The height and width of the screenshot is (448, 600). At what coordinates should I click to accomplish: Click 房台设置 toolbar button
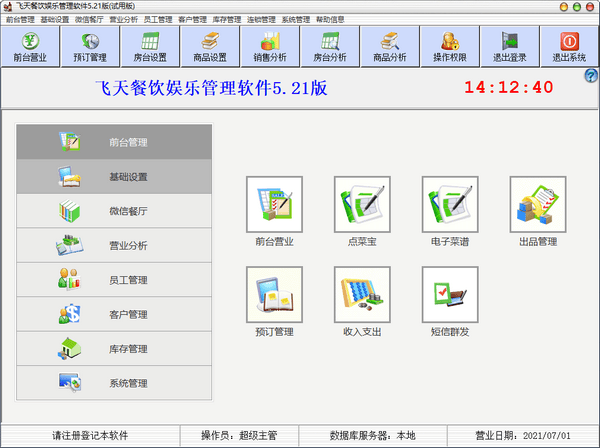point(150,46)
